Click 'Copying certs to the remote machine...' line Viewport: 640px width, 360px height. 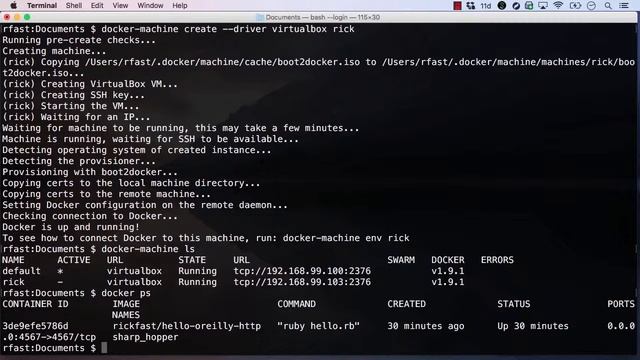point(106,194)
